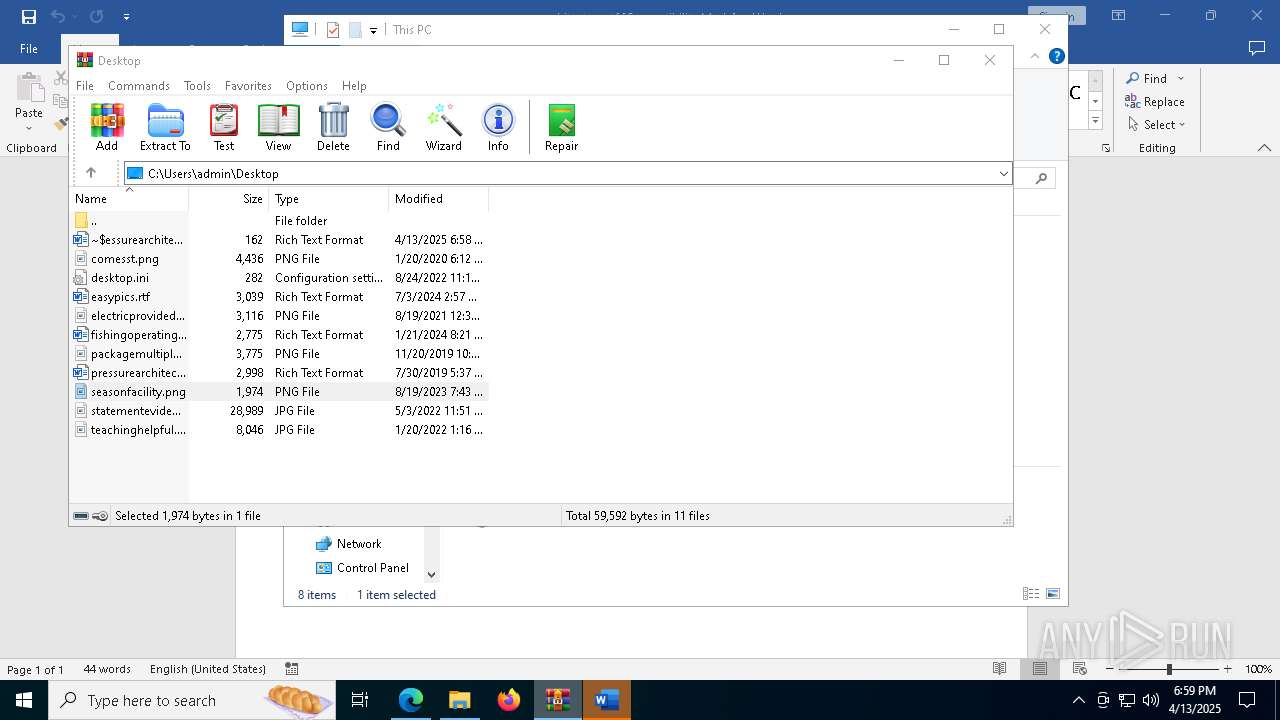The image size is (1280, 720).
Task: Click the Paste button in Word
Action: pyautogui.click(x=29, y=100)
